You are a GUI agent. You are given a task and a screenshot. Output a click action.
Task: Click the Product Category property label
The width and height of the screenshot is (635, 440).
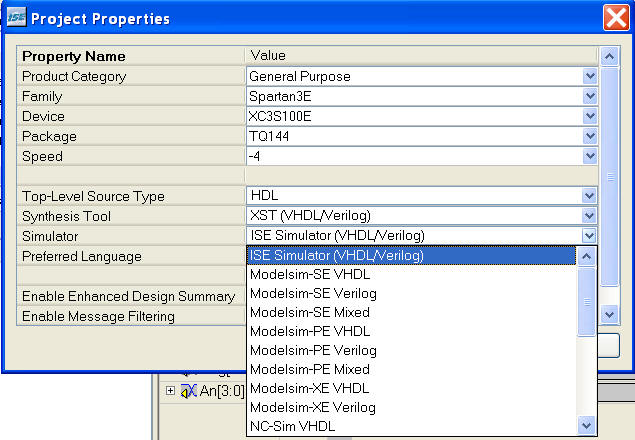(74, 77)
